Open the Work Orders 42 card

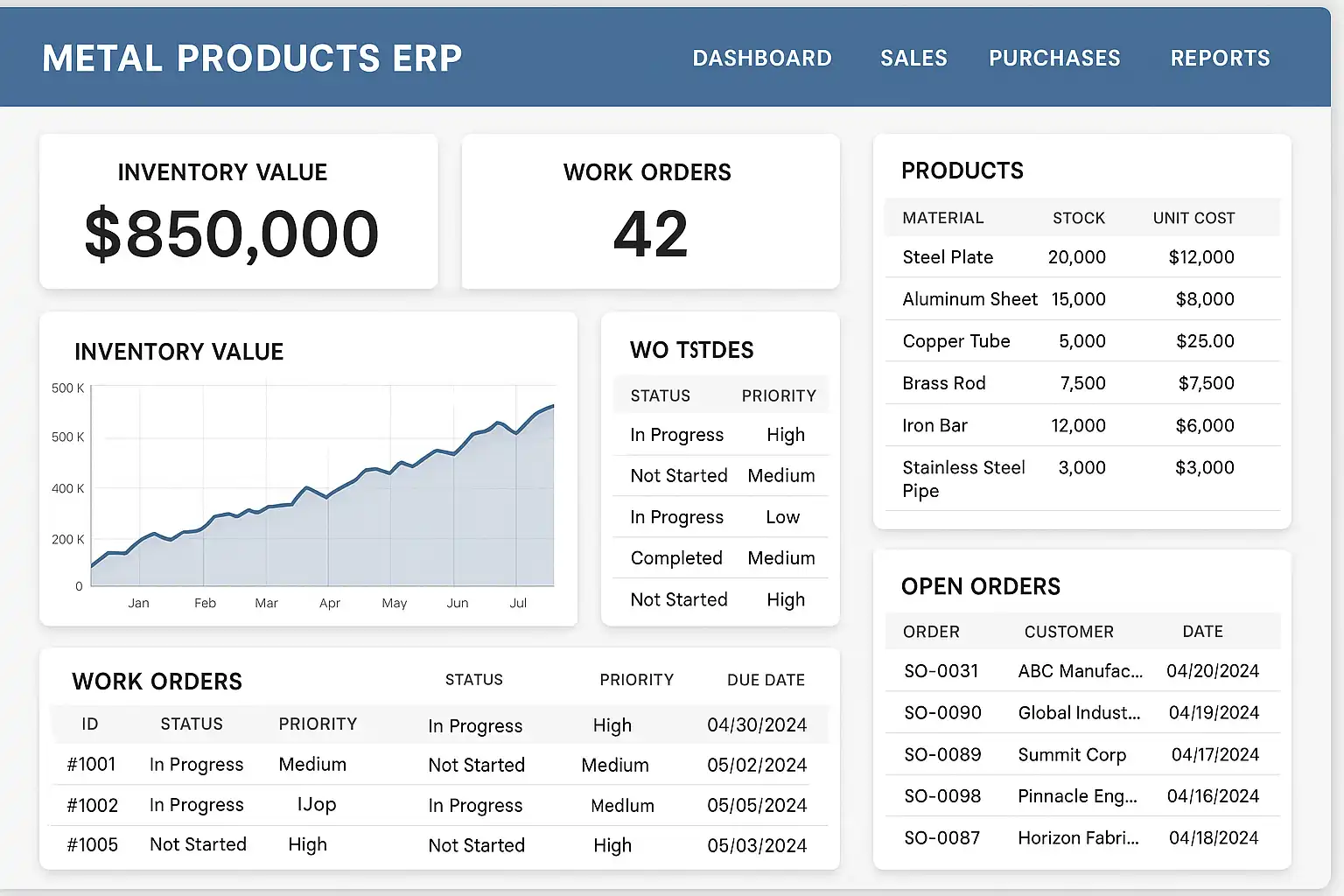649,212
